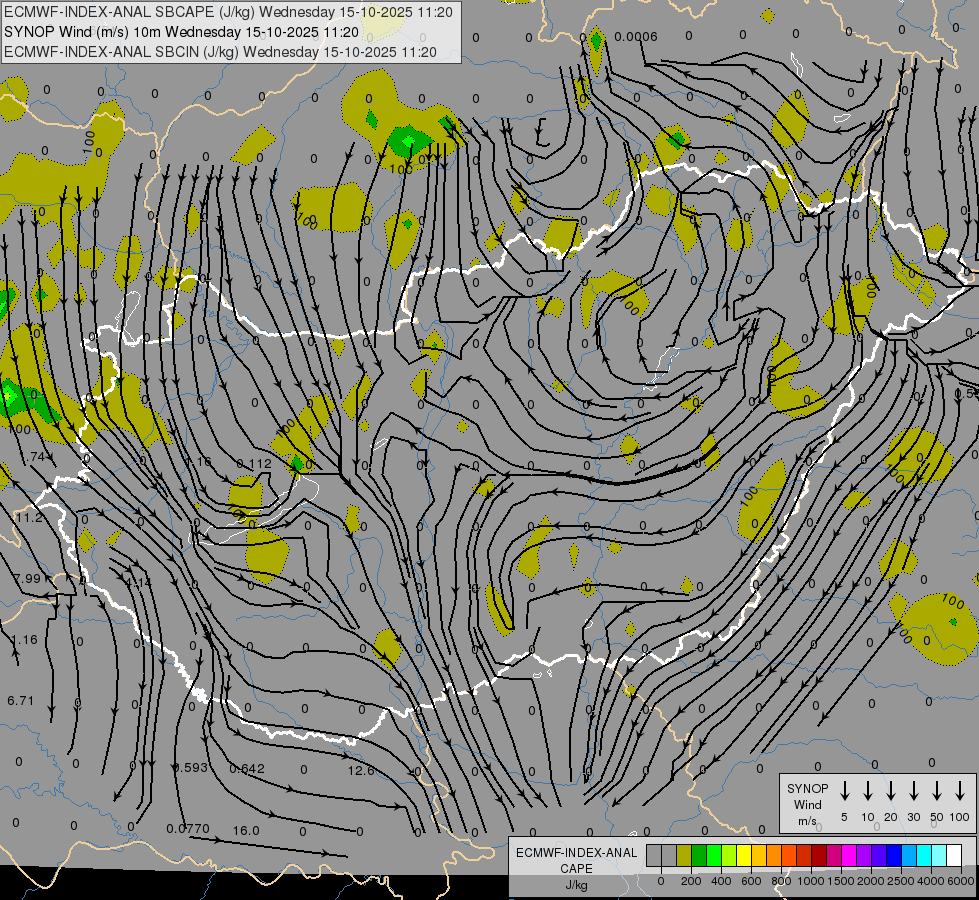Click the 400 tick label on color scale

coord(721,881)
